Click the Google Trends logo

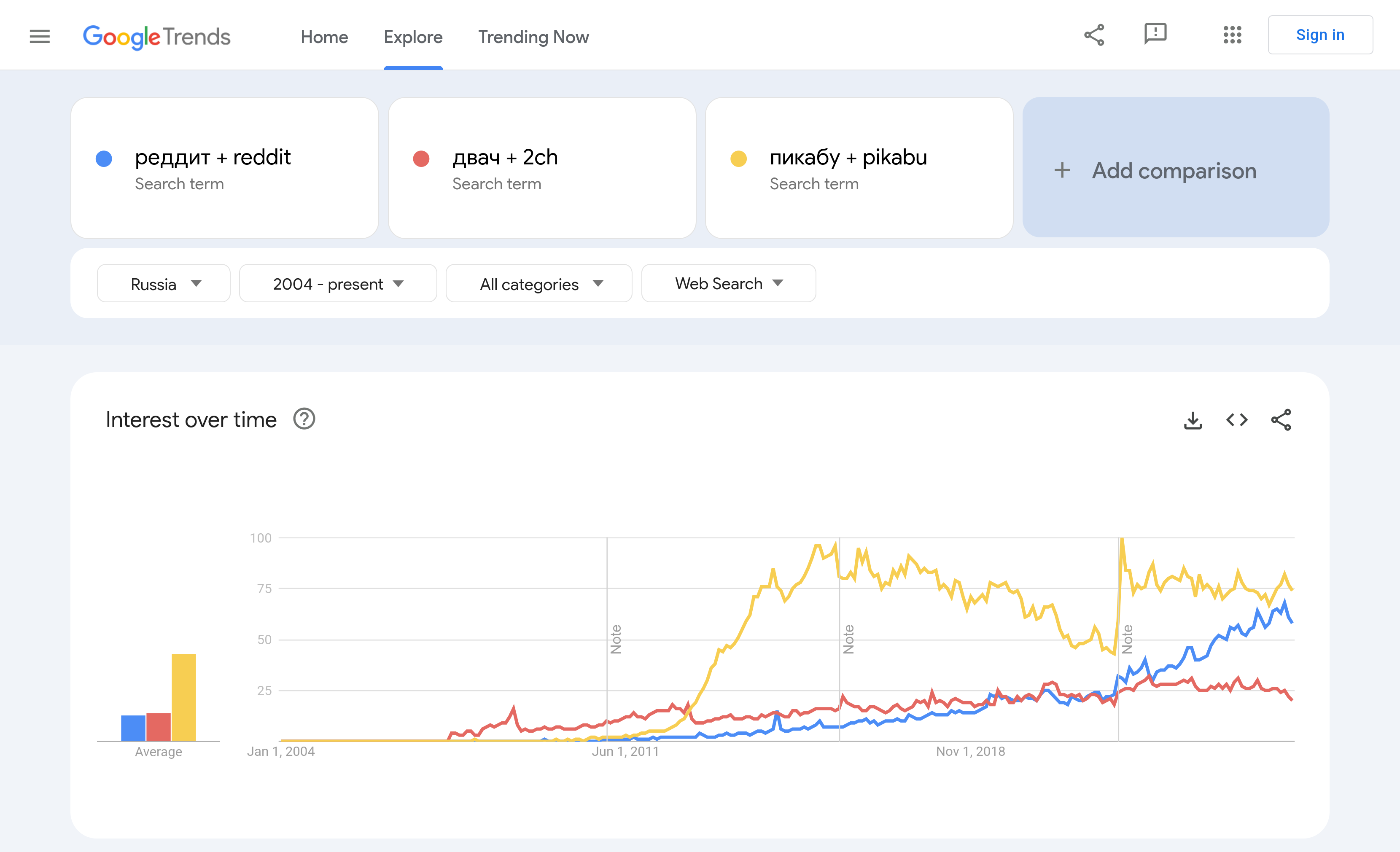(x=157, y=37)
